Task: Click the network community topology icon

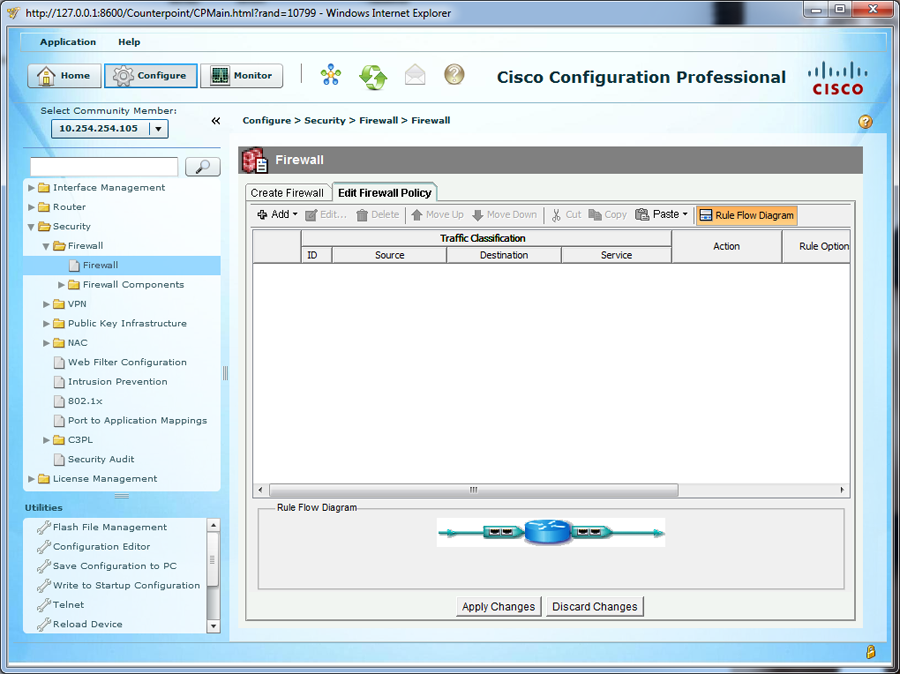Action: pos(331,75)
